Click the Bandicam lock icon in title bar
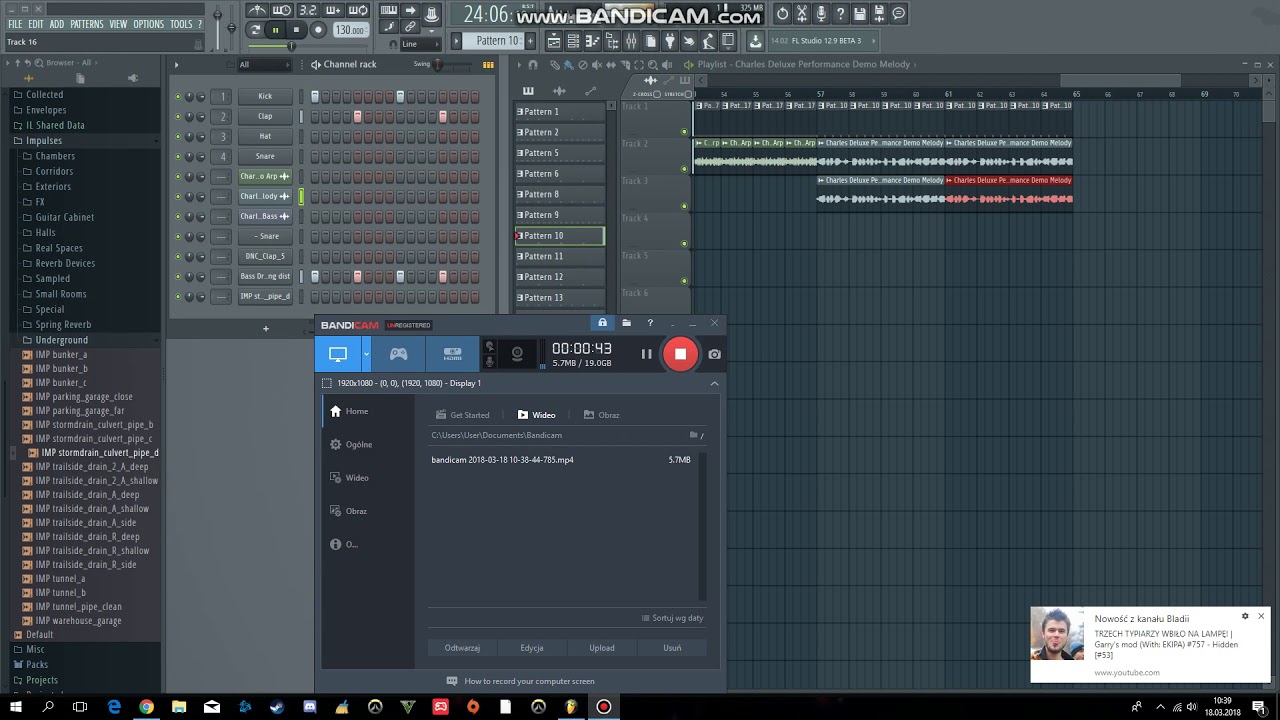Viewport: 1280px width, 720px height. tap(602, 323)
